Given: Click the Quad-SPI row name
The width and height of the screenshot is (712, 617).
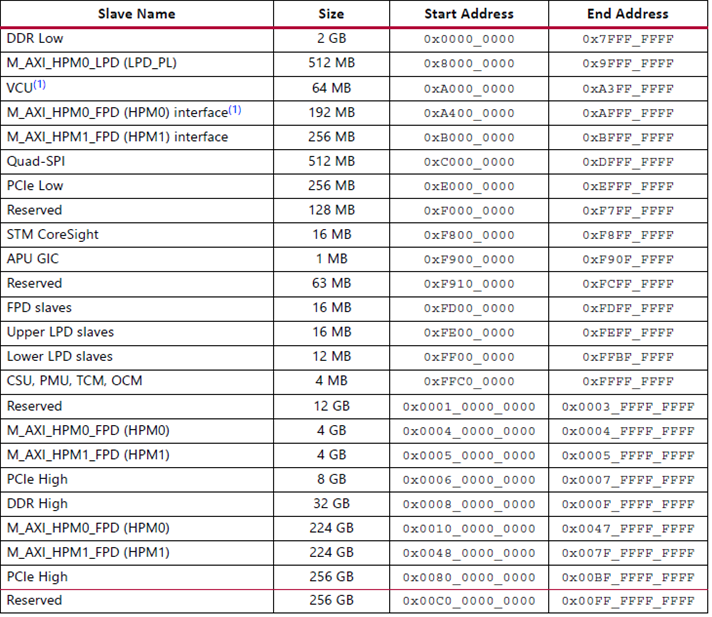Looking at the screenshot, I should pos(36,162).
